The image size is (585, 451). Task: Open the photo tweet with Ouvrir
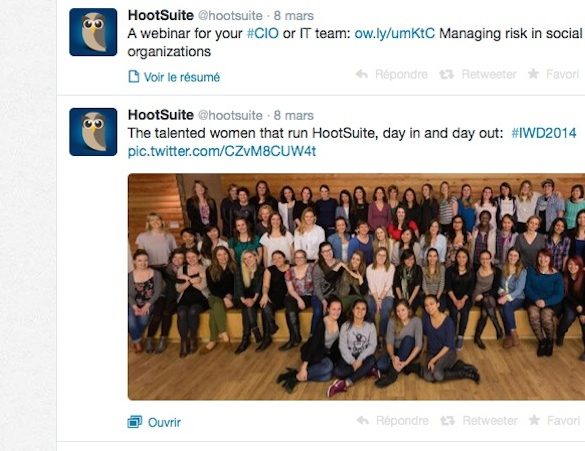164,422
